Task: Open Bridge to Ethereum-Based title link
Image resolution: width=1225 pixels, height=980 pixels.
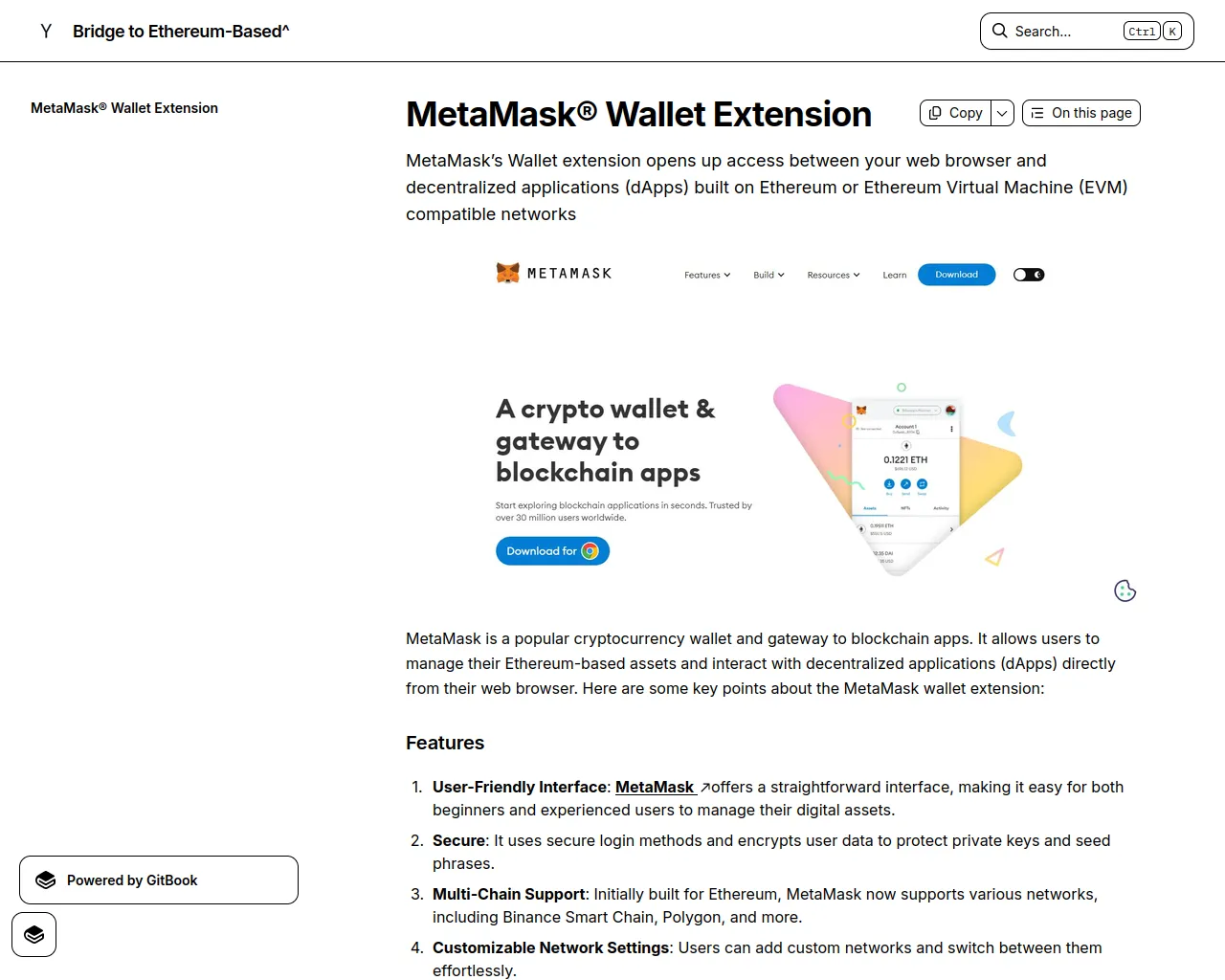Action: [x=181, y=32]
